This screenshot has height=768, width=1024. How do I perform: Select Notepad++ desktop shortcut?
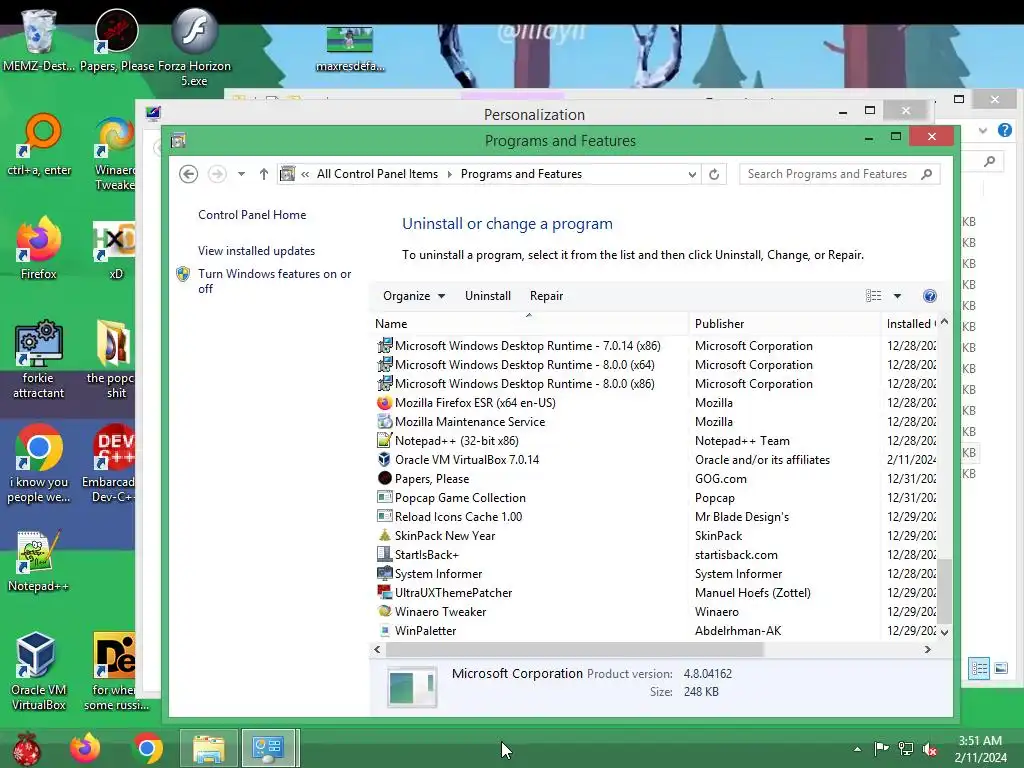[39, 562]
